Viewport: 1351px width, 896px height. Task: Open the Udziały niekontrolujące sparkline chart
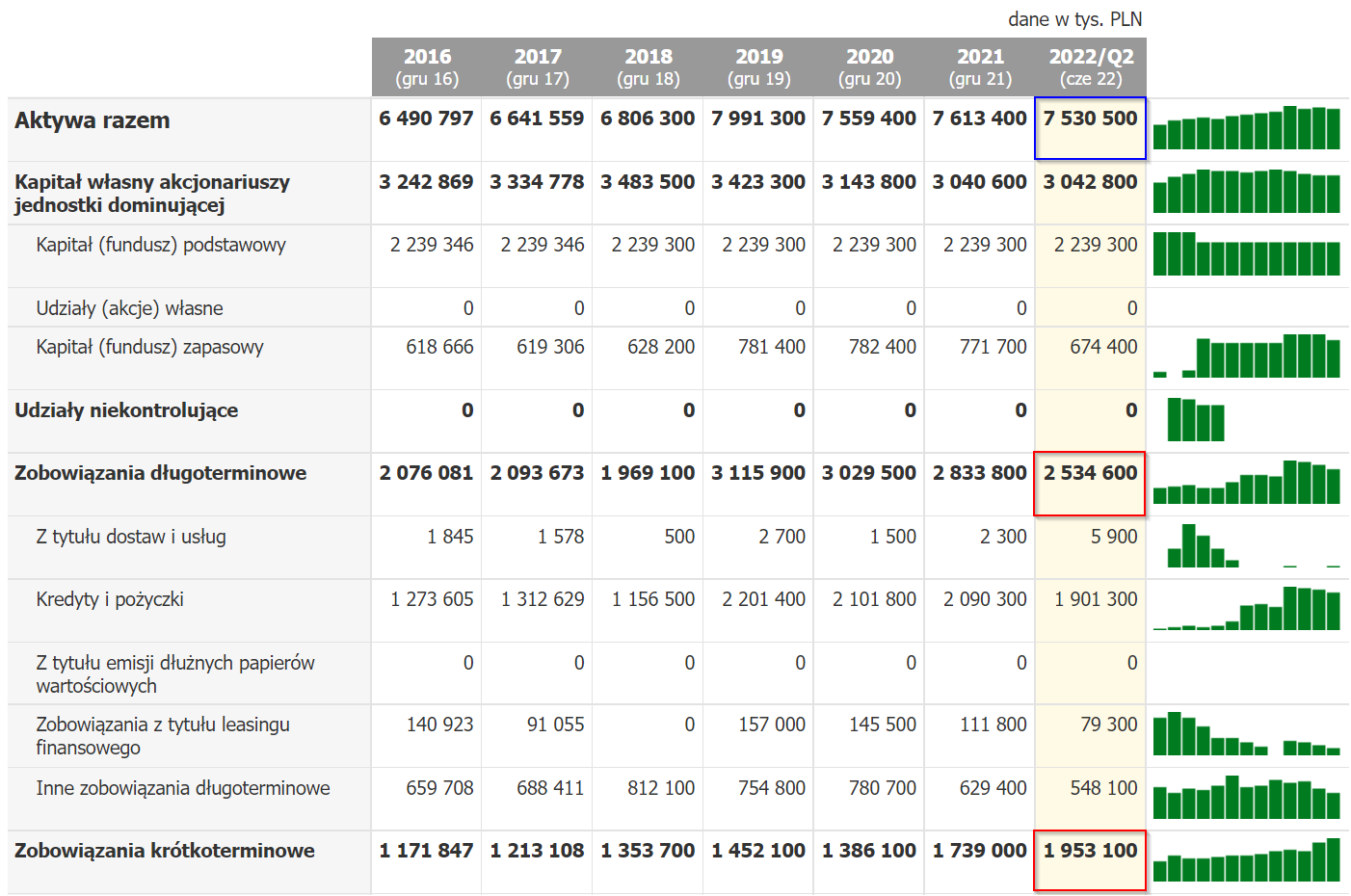click(1196, 419)
